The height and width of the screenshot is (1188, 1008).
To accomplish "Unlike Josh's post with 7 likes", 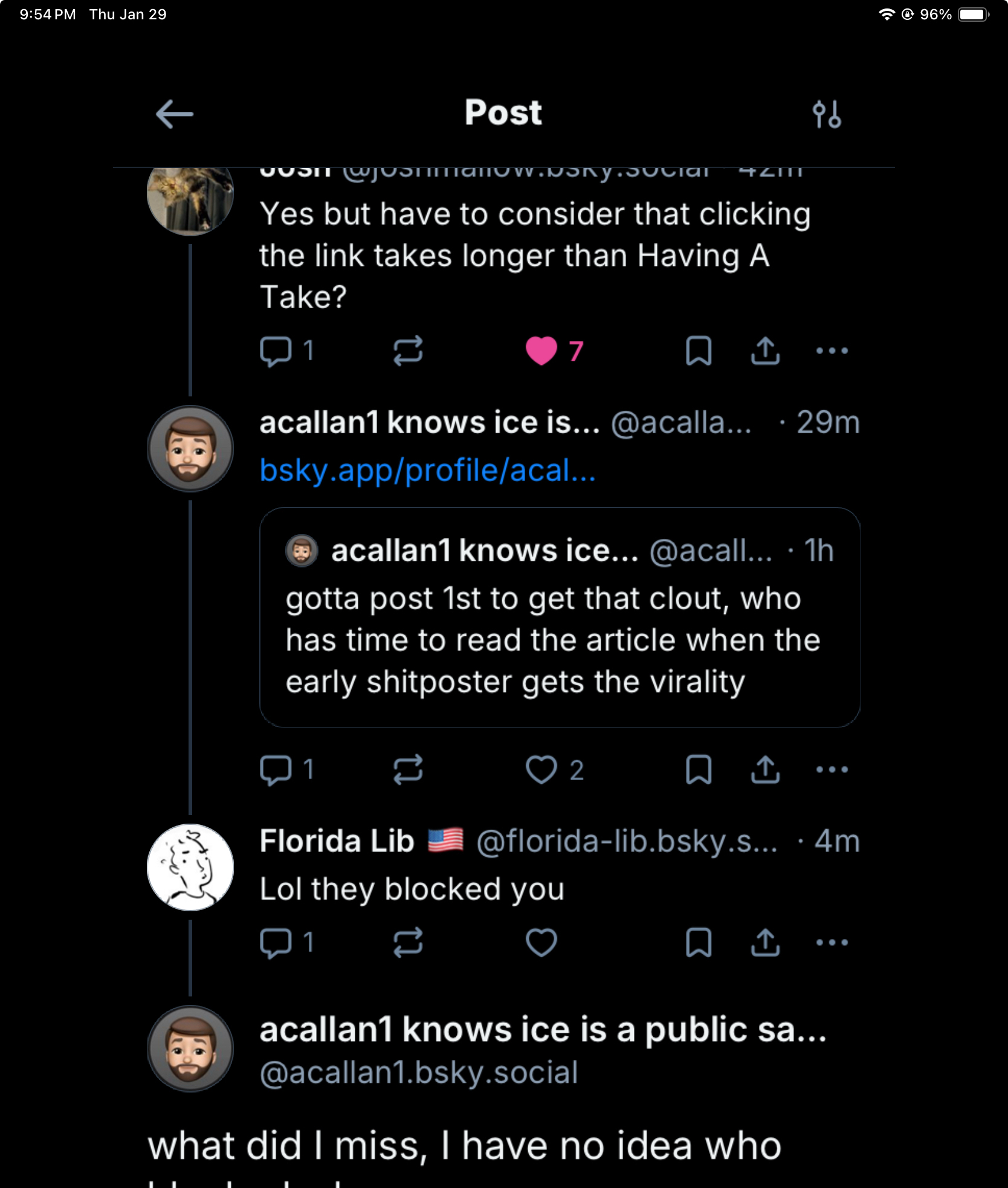I will click(x=541, y=350).
